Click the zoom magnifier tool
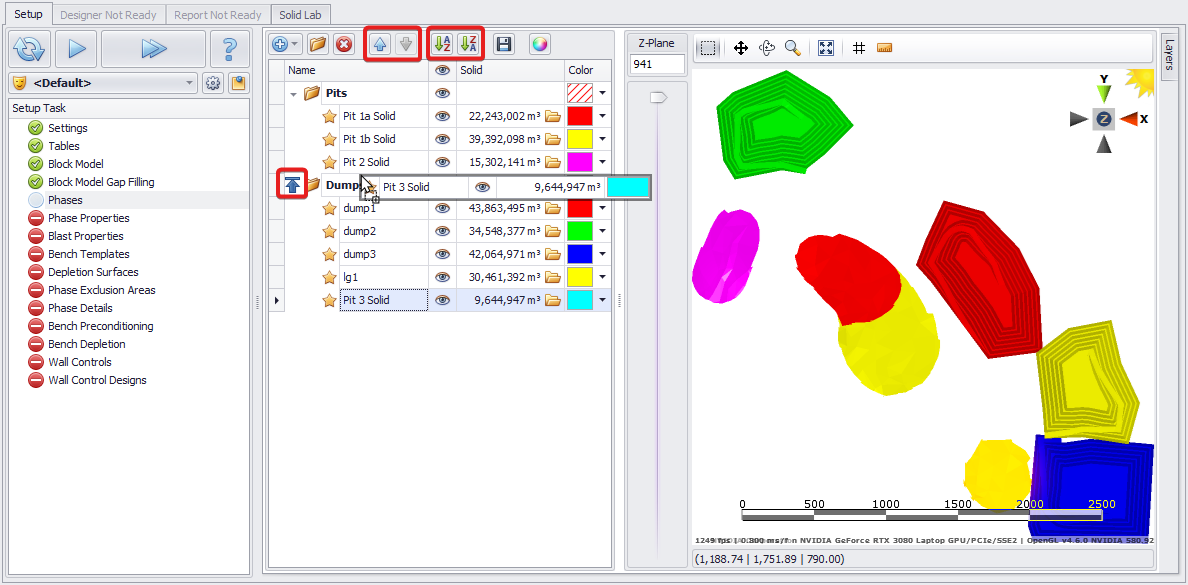Image resolution: width=1188 pixels, height=585 pixels. 792,48
